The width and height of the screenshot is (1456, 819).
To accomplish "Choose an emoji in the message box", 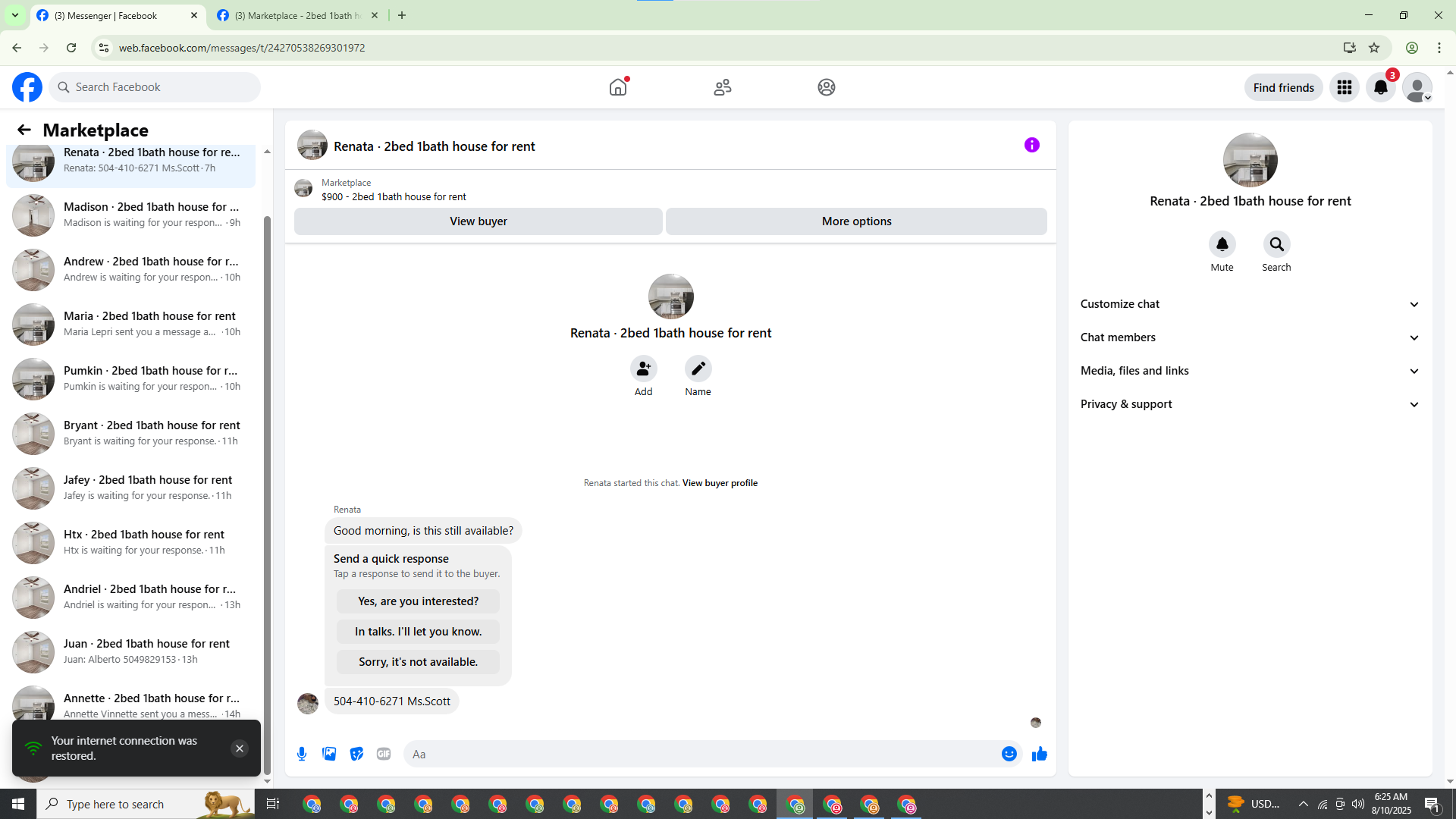I will tap(1009, 754).
